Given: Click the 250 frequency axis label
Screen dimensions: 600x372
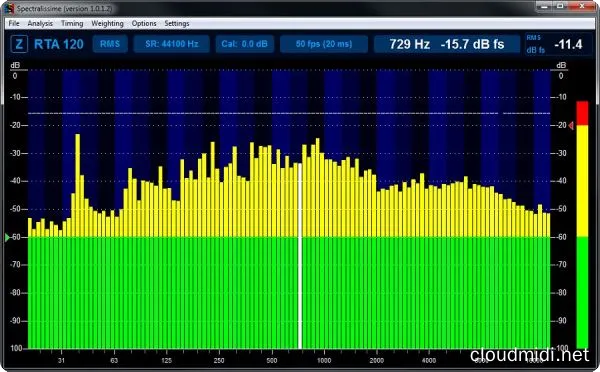Looking at the screenshot, I should pyautogui.click(x=219, y=361).
